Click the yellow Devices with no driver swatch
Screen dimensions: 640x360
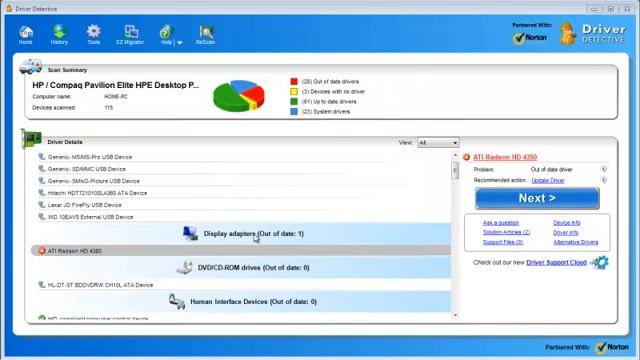294,91
